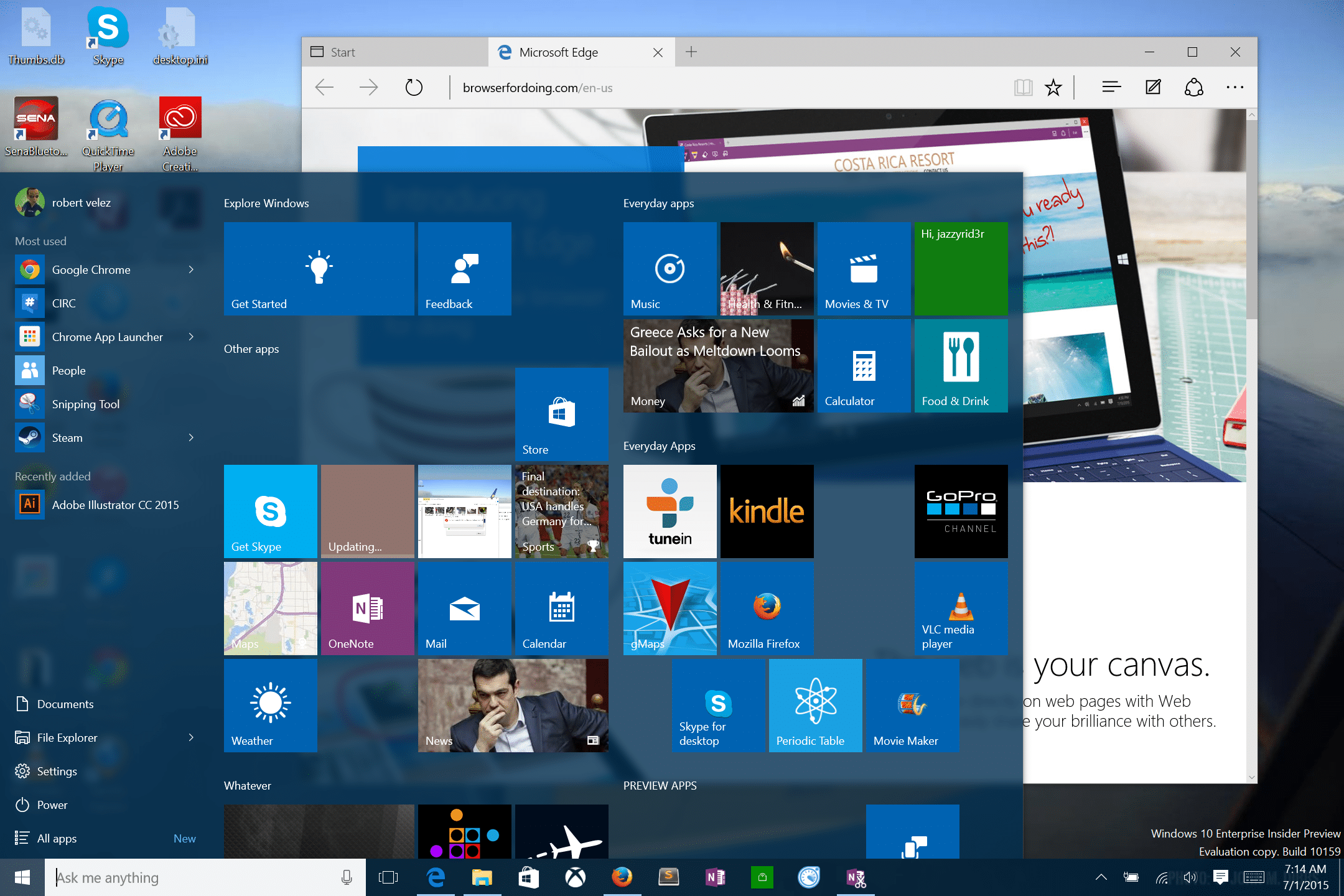Open the GoPro Channel tile
Viewport: 1344px width, 896px height.
click(961, 511)
